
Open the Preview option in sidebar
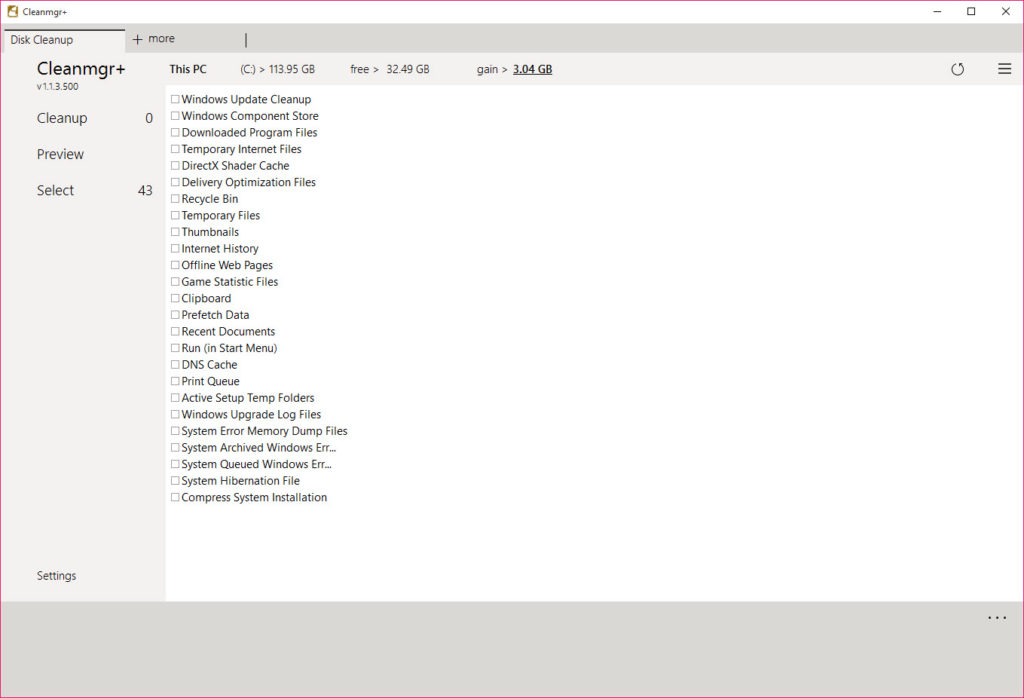point(60,154)
